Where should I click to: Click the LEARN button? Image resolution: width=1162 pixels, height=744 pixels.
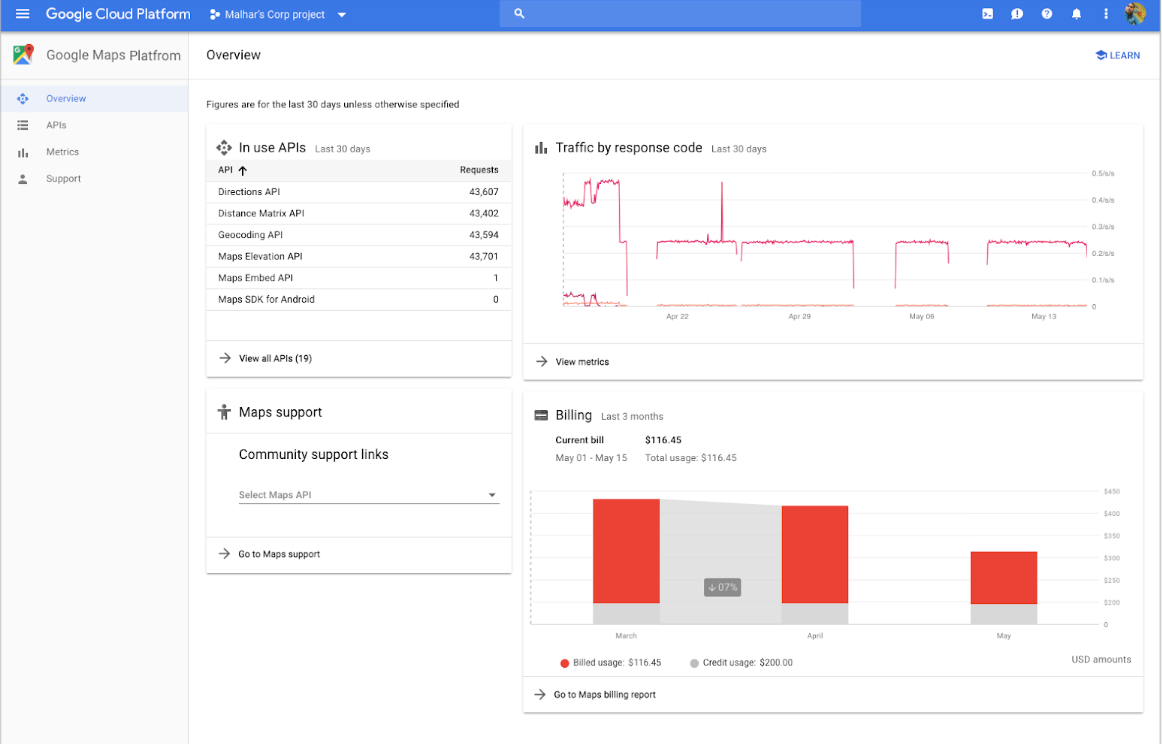click(x=1118, y=55)
